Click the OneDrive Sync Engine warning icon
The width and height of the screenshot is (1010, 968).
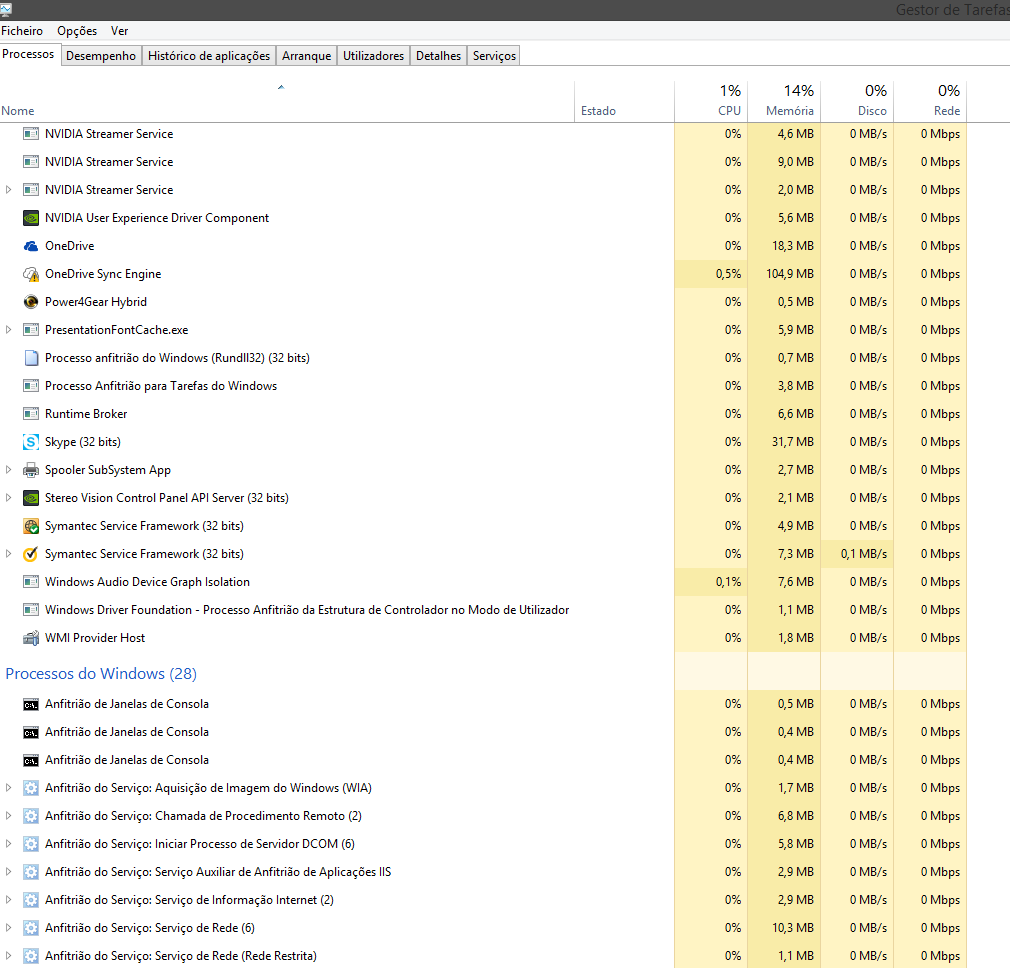click(x=31, y=274)
